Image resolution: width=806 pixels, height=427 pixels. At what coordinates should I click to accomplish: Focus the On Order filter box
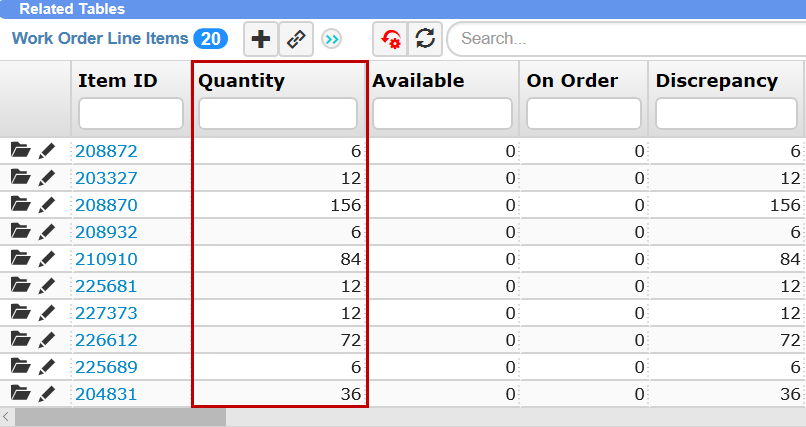(x=584, y=114)
